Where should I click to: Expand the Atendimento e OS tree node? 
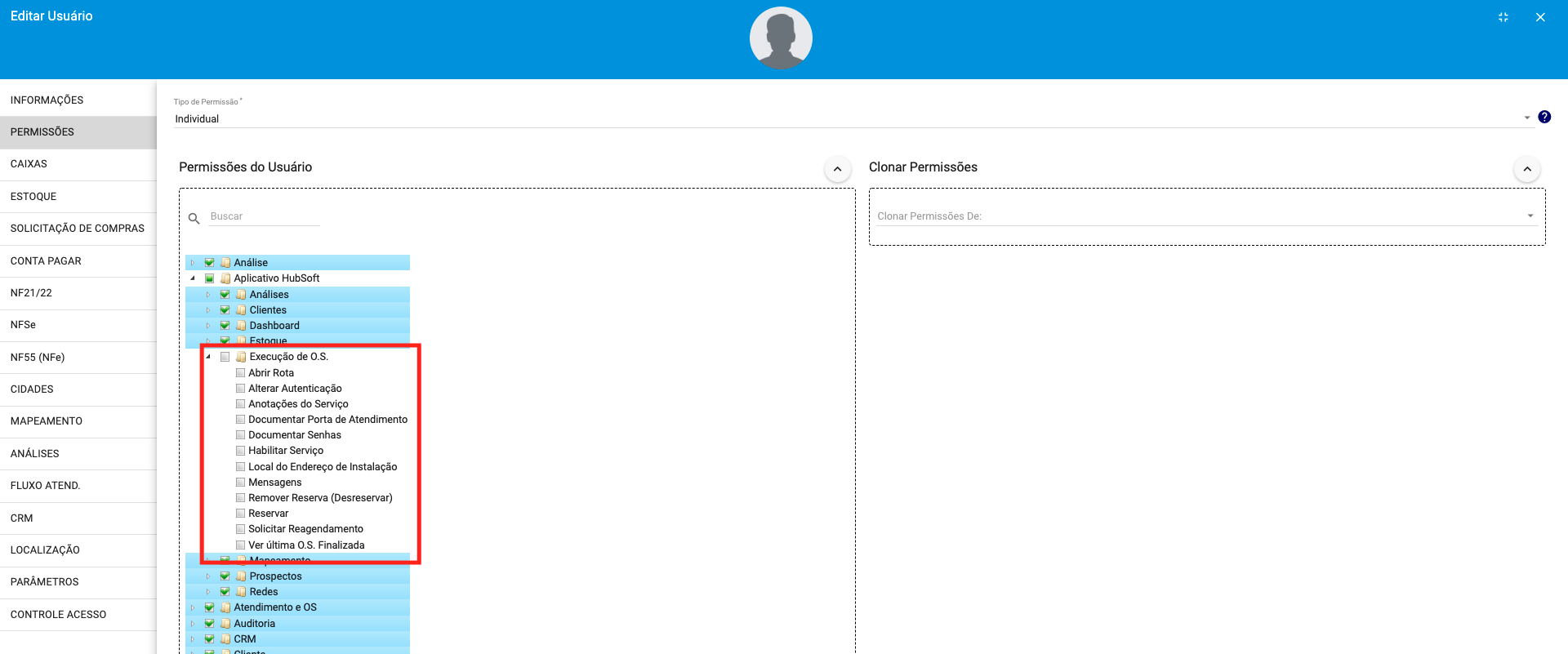193,607
